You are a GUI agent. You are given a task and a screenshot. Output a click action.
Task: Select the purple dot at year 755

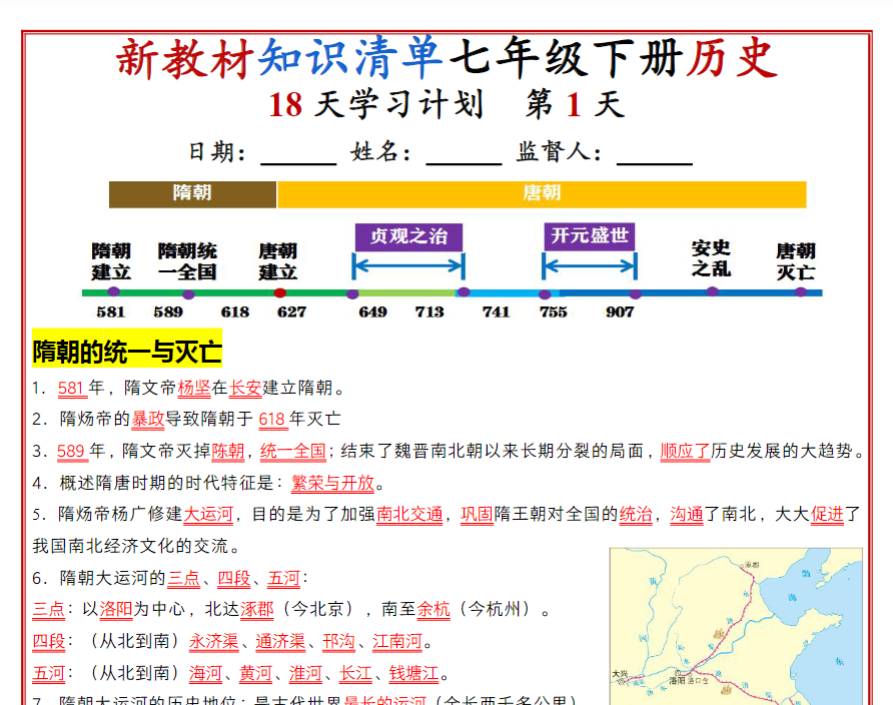pyautogui.click(x=545, y=293)
